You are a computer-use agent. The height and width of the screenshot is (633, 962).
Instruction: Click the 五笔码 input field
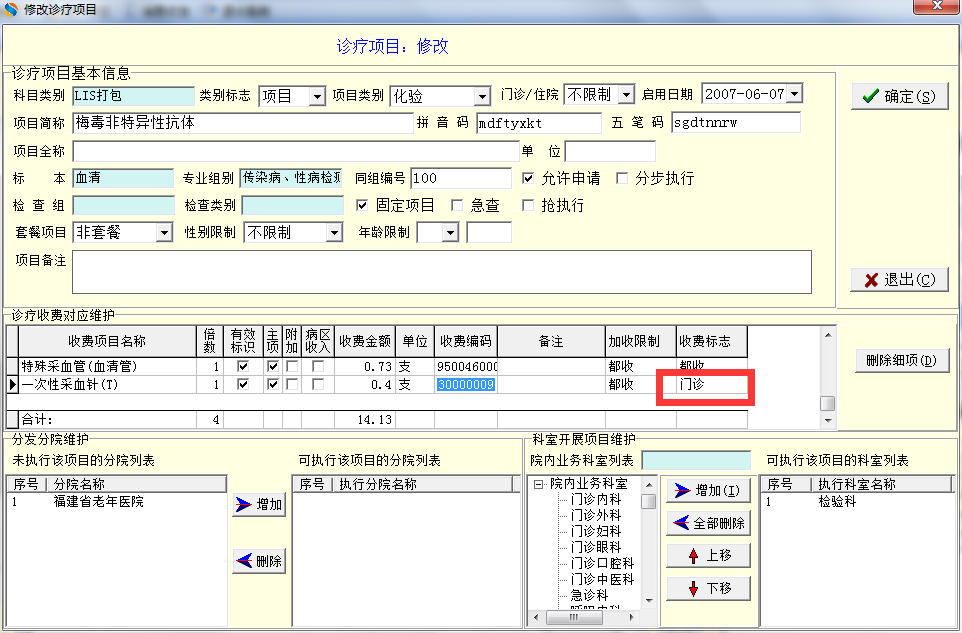[x=736, y=123]
